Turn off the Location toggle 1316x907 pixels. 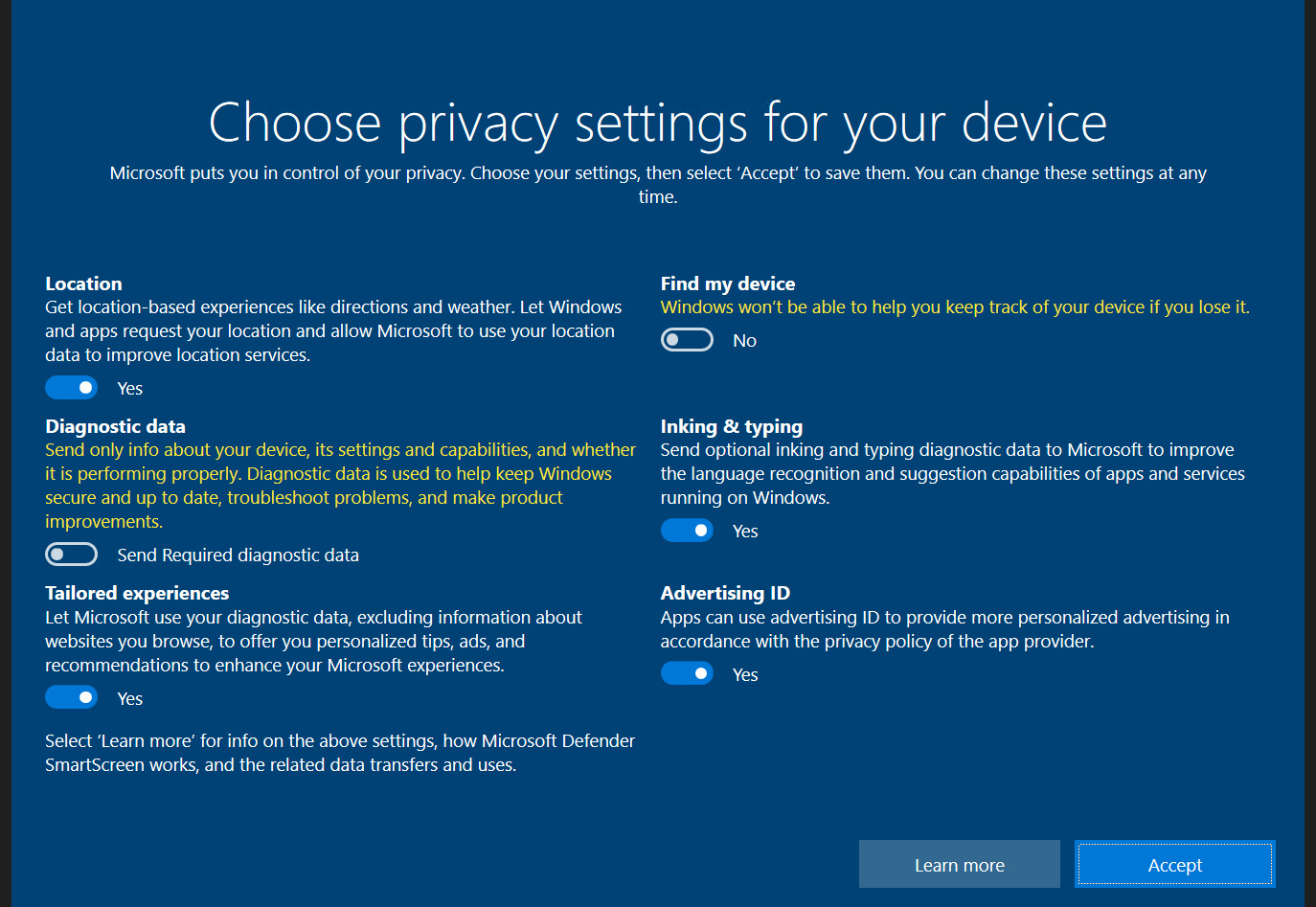[71, 388]
